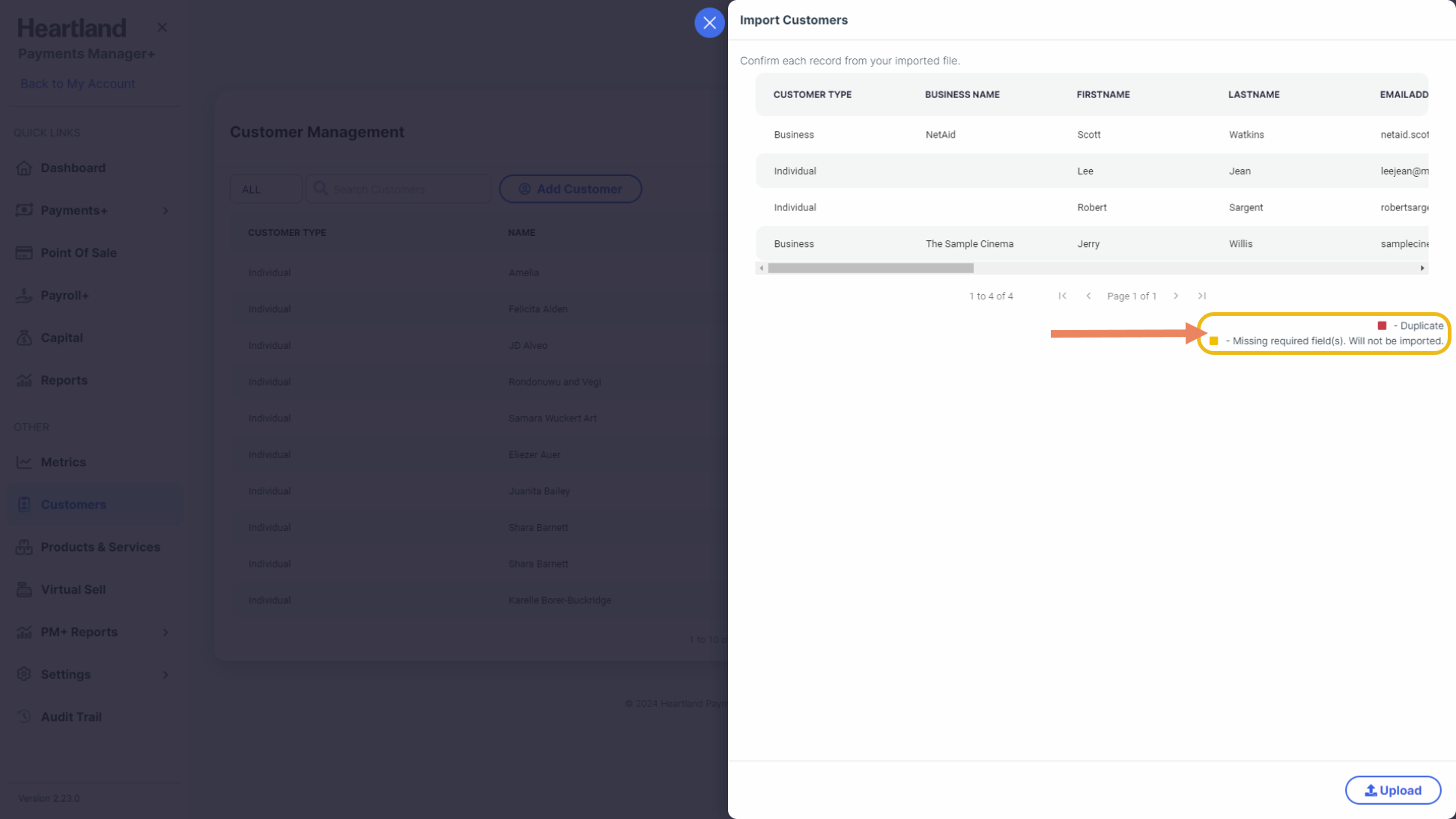This screenshot has height=819, width=1456.
Task: Click the Watkins last name cell
Action: pyautogui.click(x=1246, y=135)
